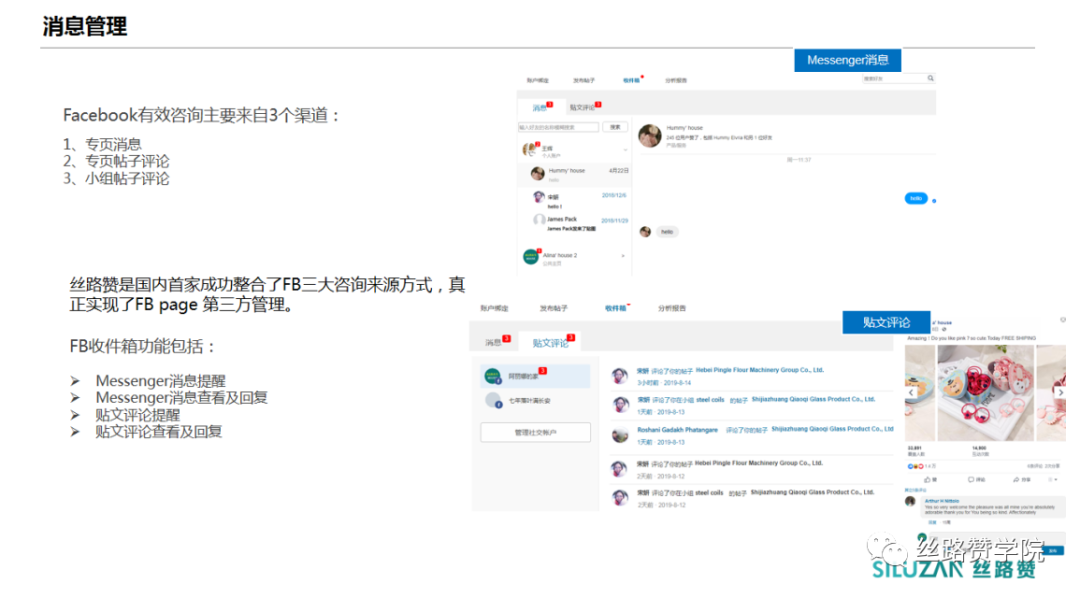Click the Like thumbs-up icon under post
The image size is (1080, 598).
click(927, 480)
